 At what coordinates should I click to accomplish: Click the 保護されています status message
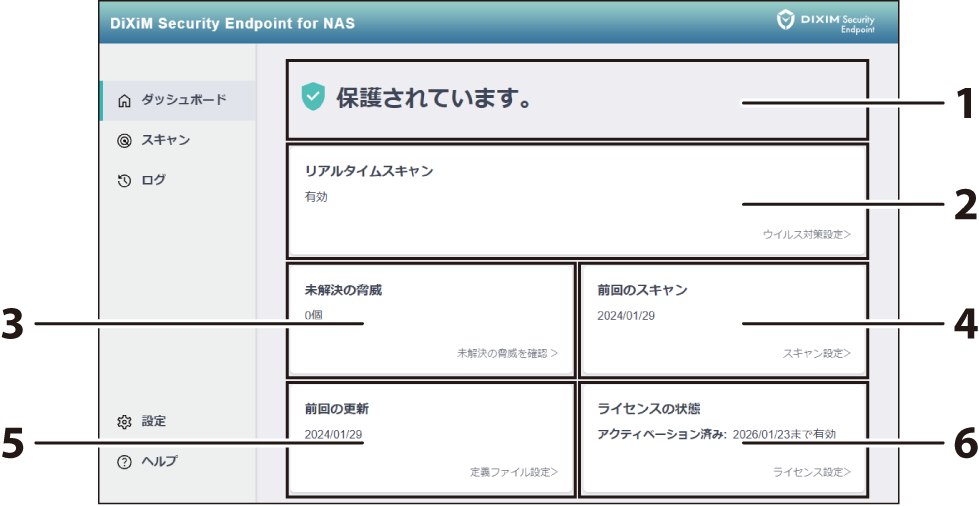tap(432, 98)
